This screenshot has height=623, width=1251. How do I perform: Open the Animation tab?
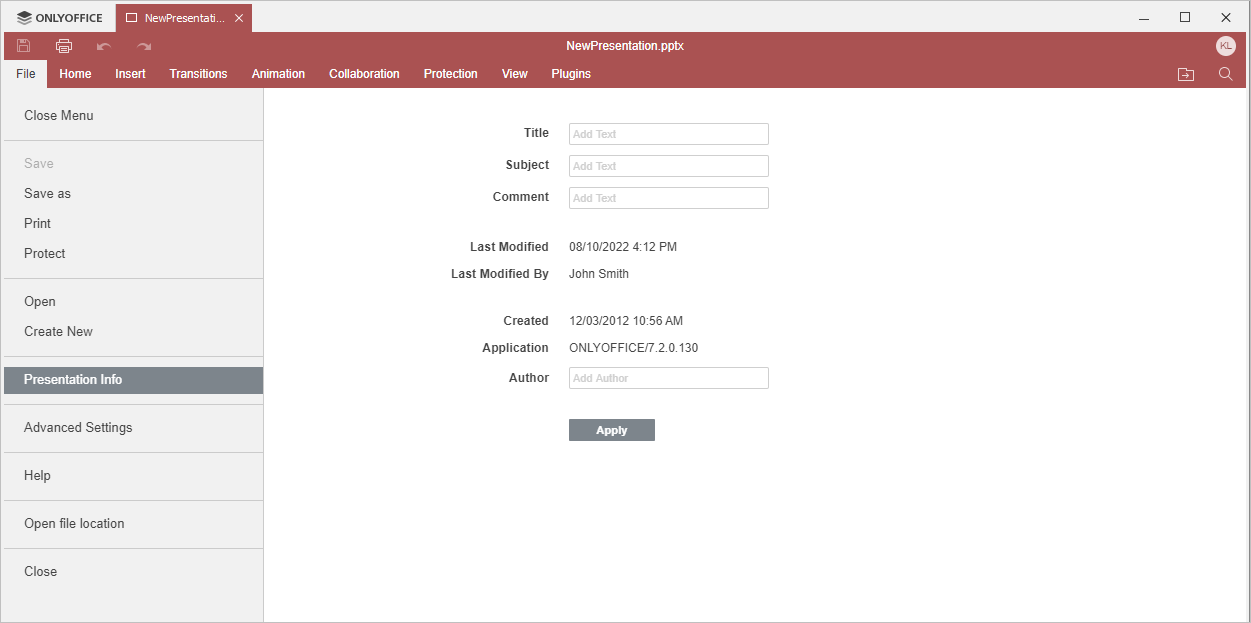[278, 74]
